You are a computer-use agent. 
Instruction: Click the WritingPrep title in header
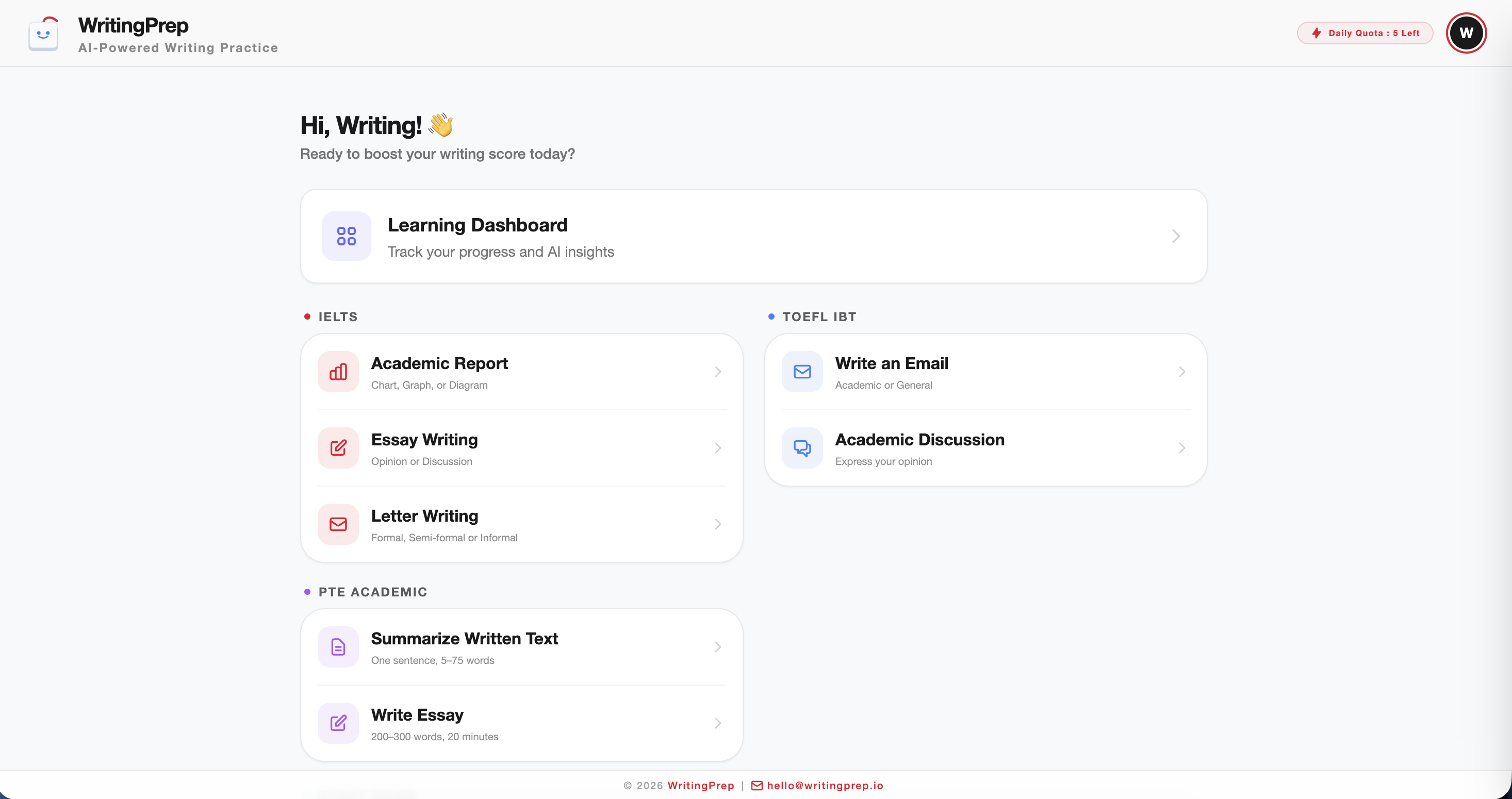133,25
